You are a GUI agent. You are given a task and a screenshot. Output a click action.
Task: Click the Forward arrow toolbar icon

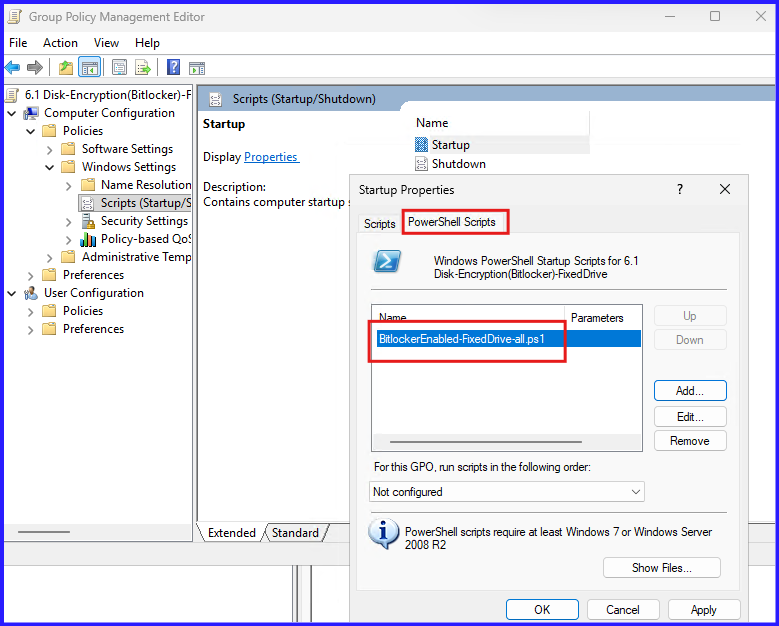pos(35,68)
